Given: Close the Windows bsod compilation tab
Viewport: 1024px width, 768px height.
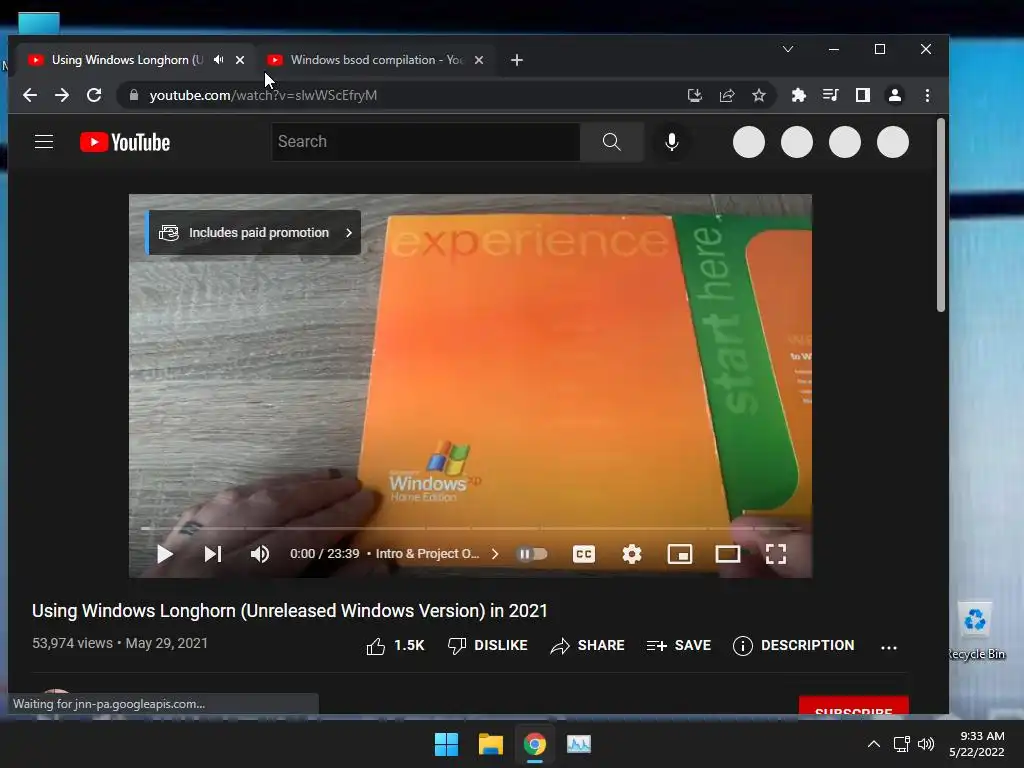Looking at the screenshot, I should tap(479, 60).
